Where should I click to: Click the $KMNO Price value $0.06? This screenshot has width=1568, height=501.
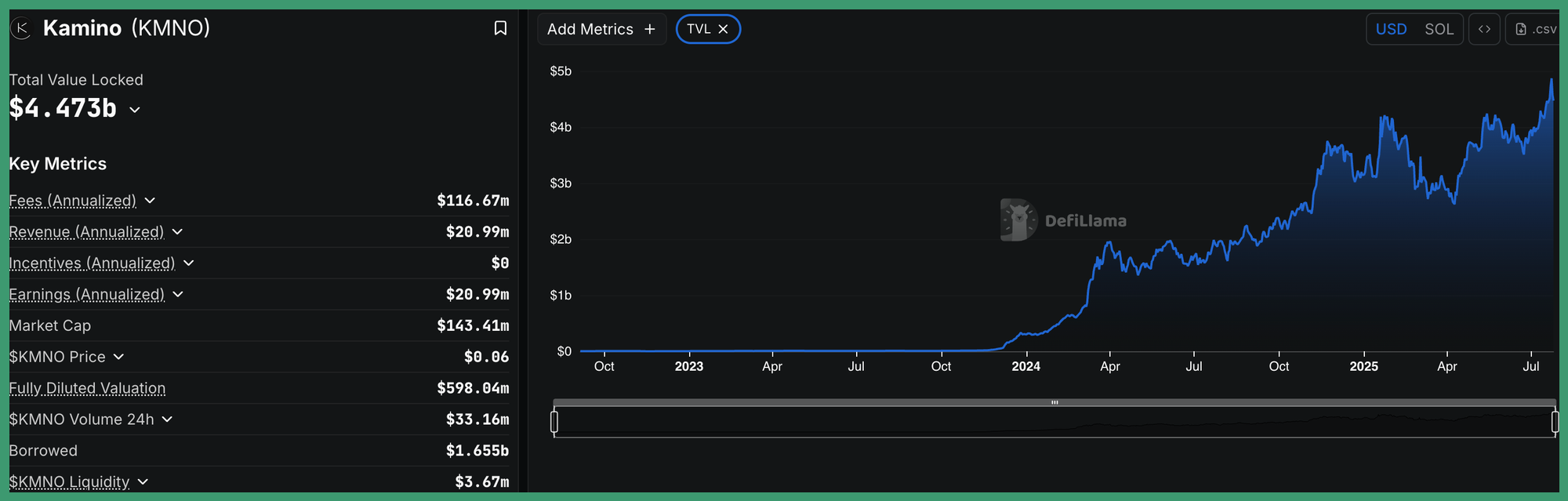point(486,357)
